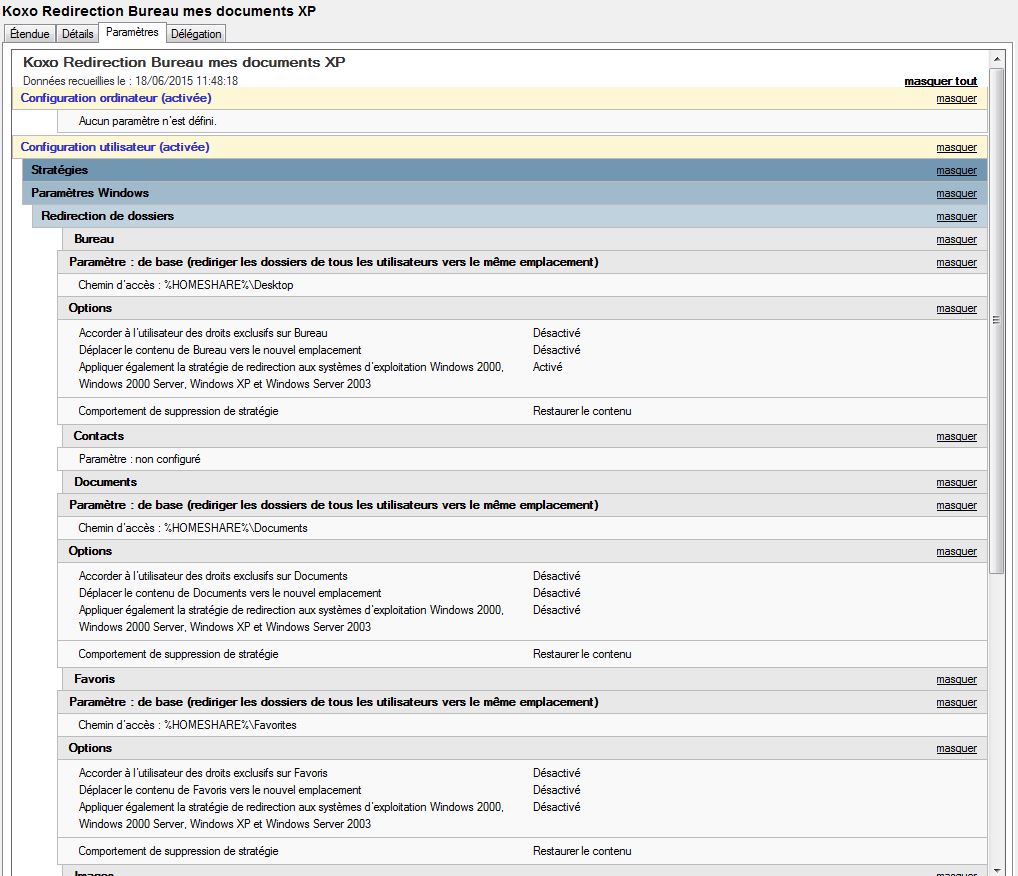This screenshot has height=876, width=1018.
Task: Click 'Déplacer le contenu de Documents vers le nouvel emplacement'
Action: point(230,593)
